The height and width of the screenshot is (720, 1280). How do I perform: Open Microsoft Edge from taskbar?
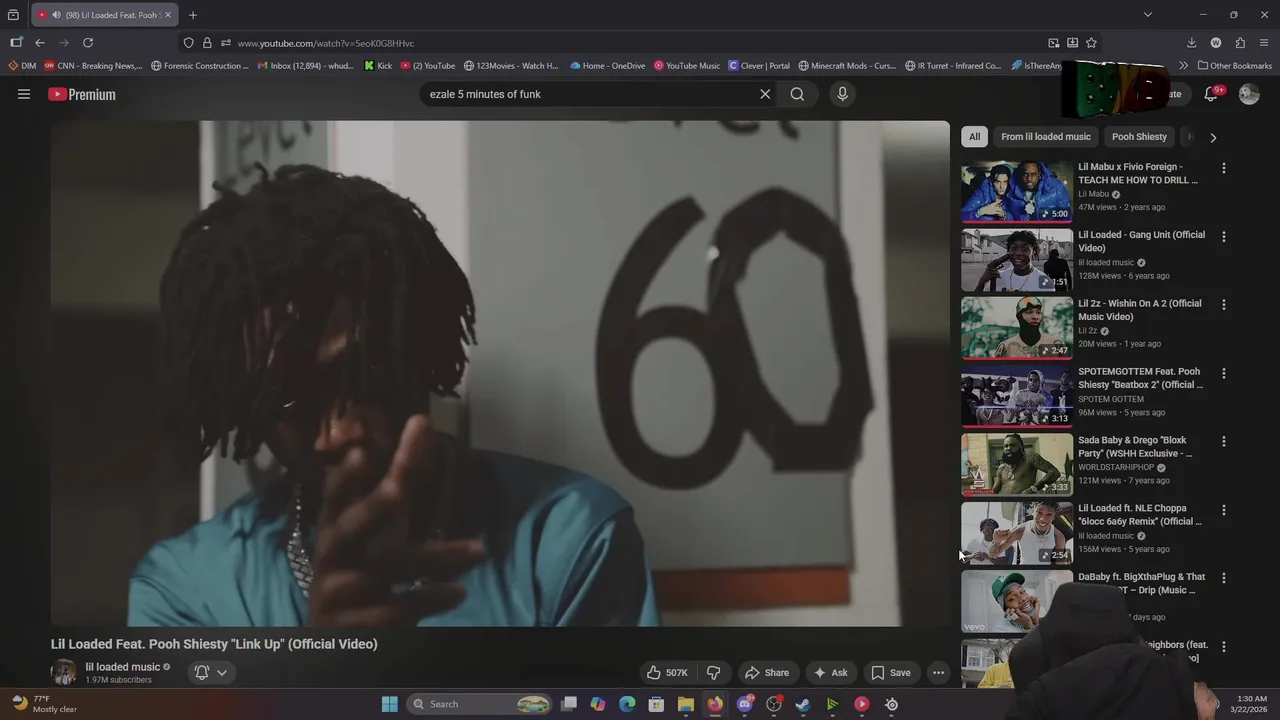tap(627, 704)
